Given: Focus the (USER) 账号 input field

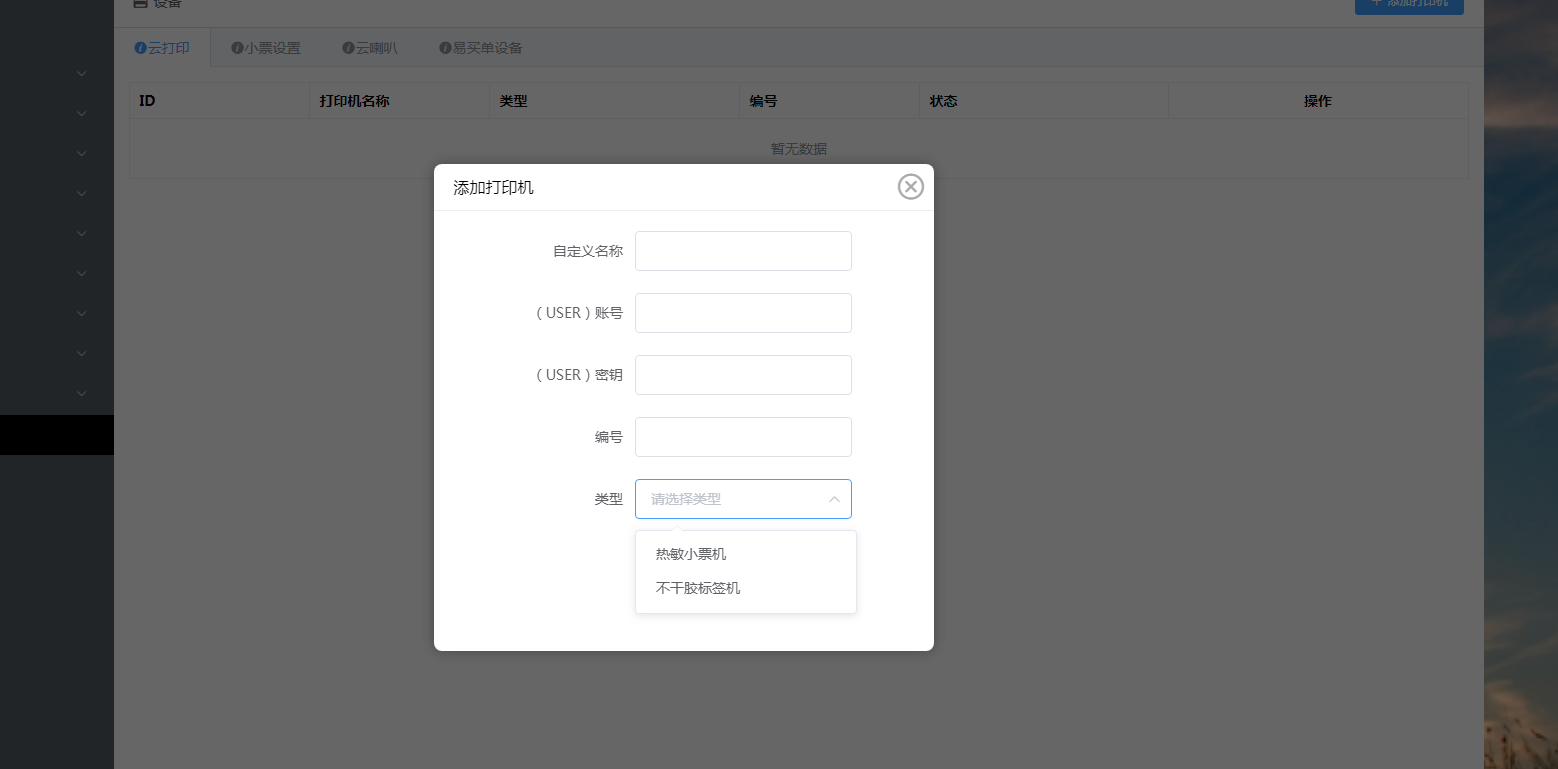Looking at the screenshot, I should (743, 313).
